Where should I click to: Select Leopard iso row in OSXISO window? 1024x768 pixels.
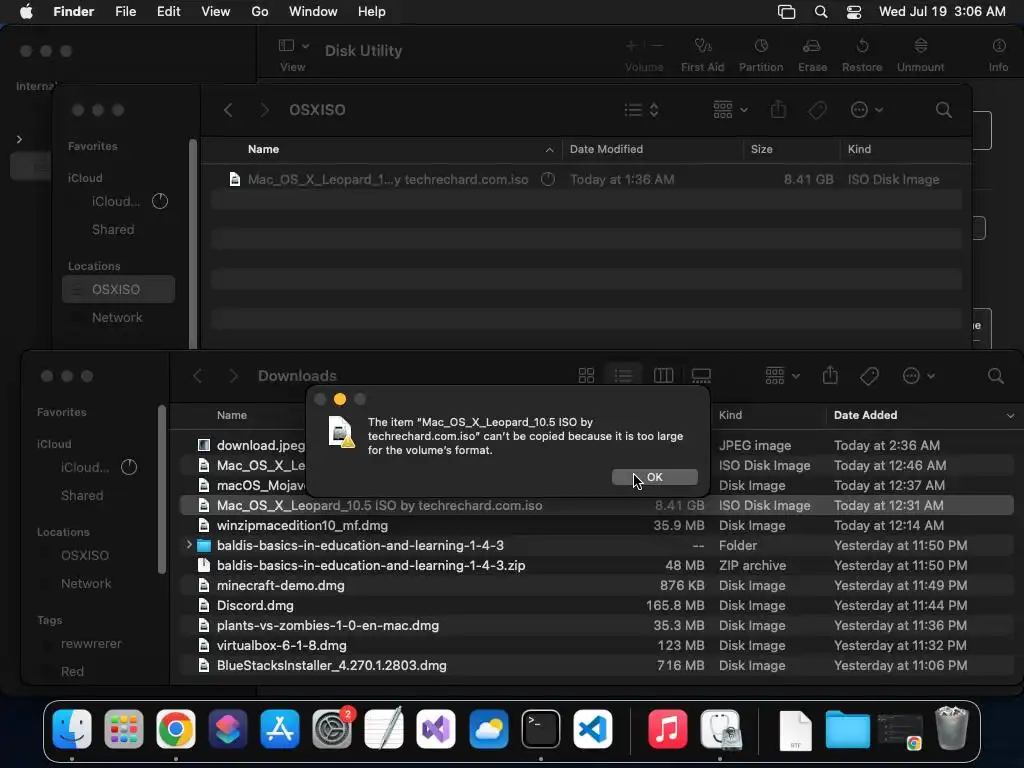[586, 179]
